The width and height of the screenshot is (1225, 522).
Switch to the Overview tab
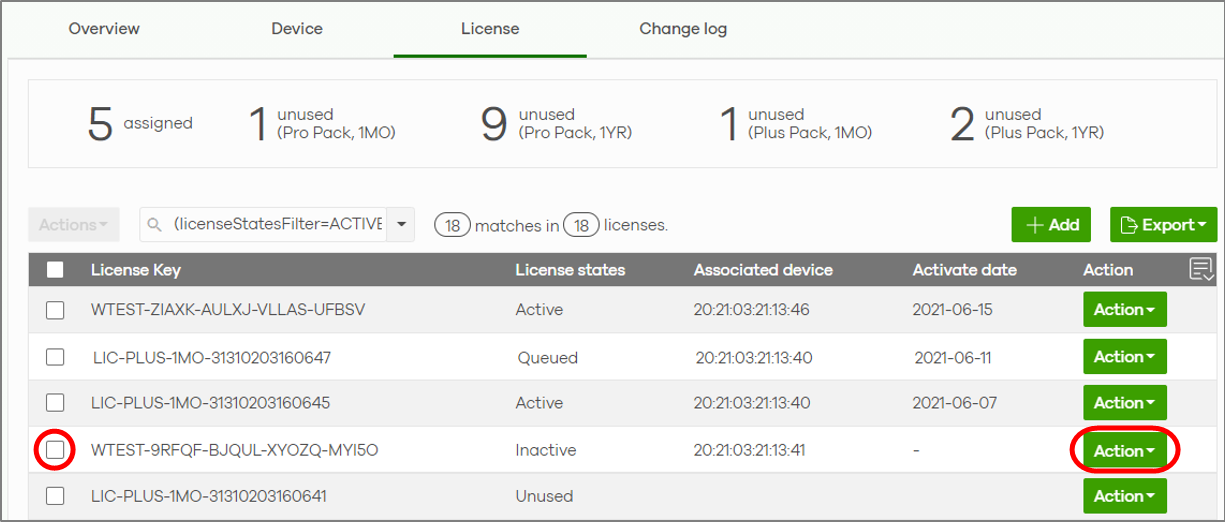pos(104,29)
